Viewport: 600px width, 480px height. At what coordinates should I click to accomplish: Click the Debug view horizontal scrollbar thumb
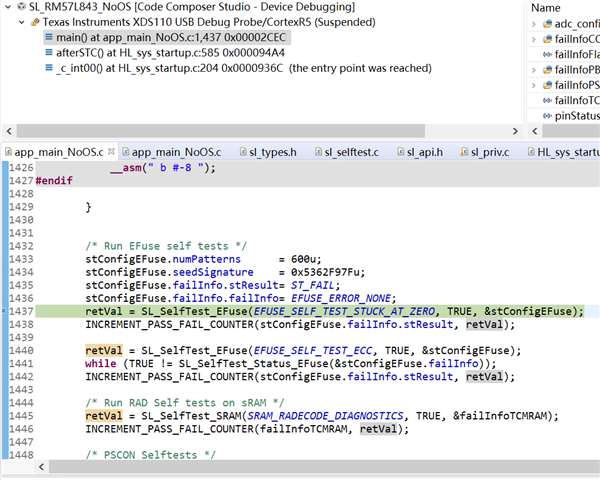221,131
